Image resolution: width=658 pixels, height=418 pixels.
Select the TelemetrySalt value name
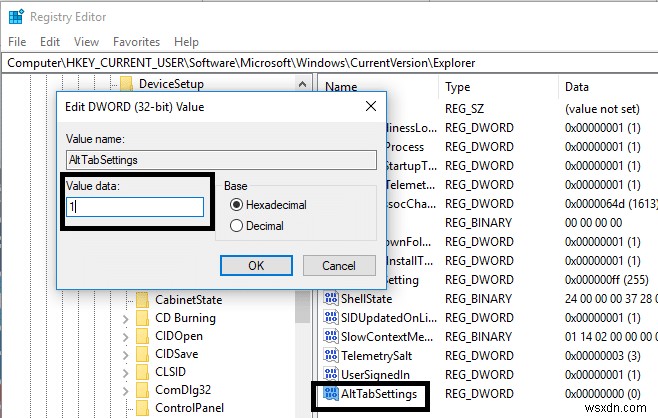[376, 356]
